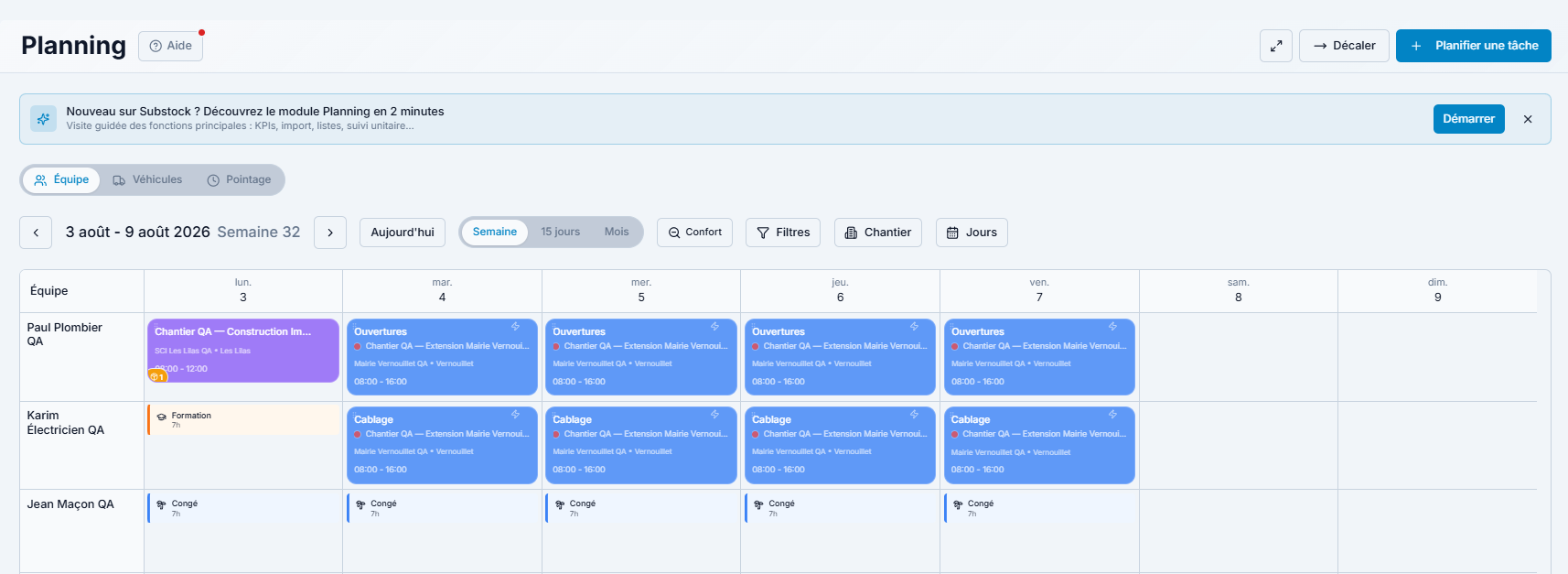Open Karim's Monday Formation entry
The width and height of the screenshot is (1568, 574).
(243, 419)
